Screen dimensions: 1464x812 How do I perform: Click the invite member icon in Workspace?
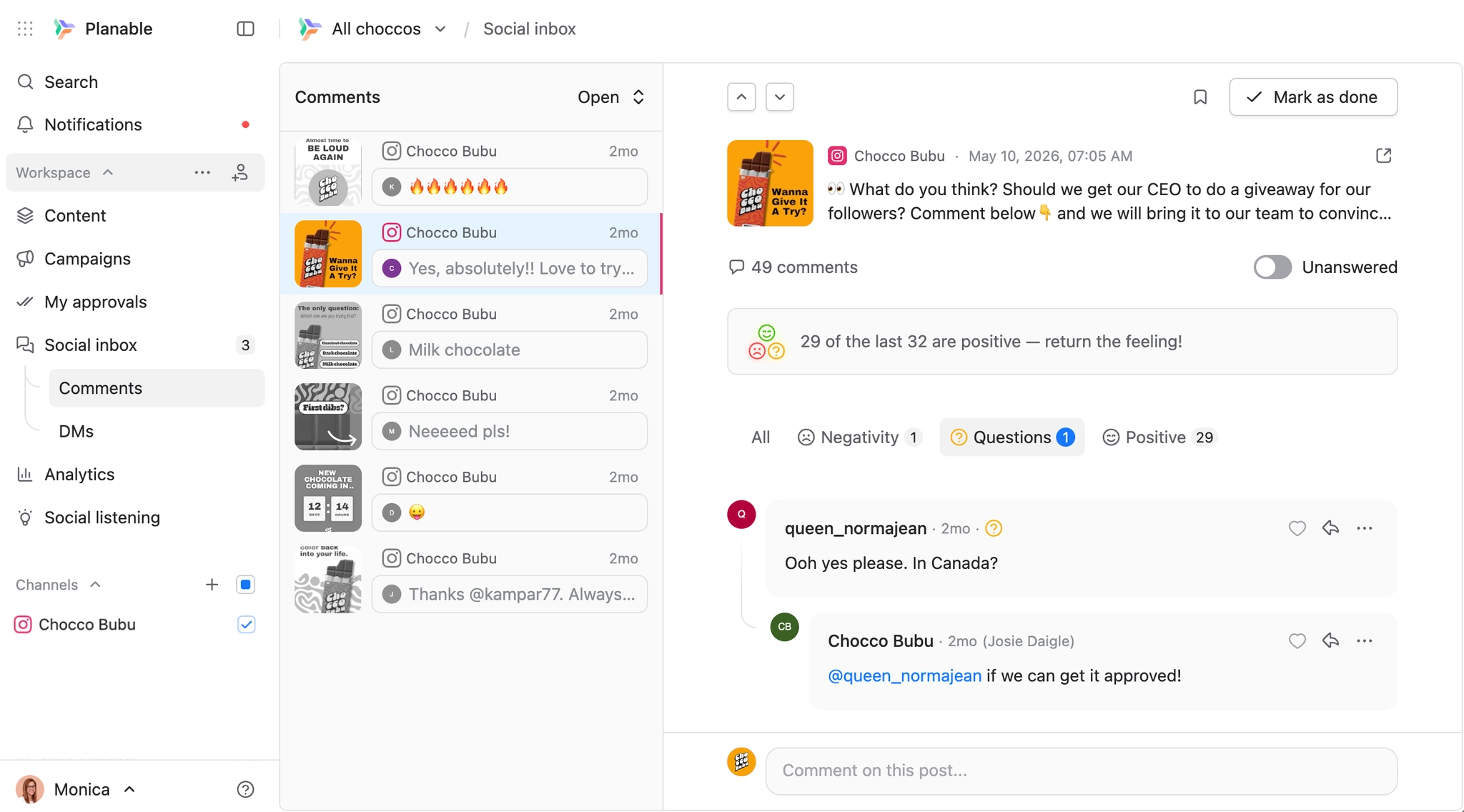pyautogui.click(x=240, y=172)
